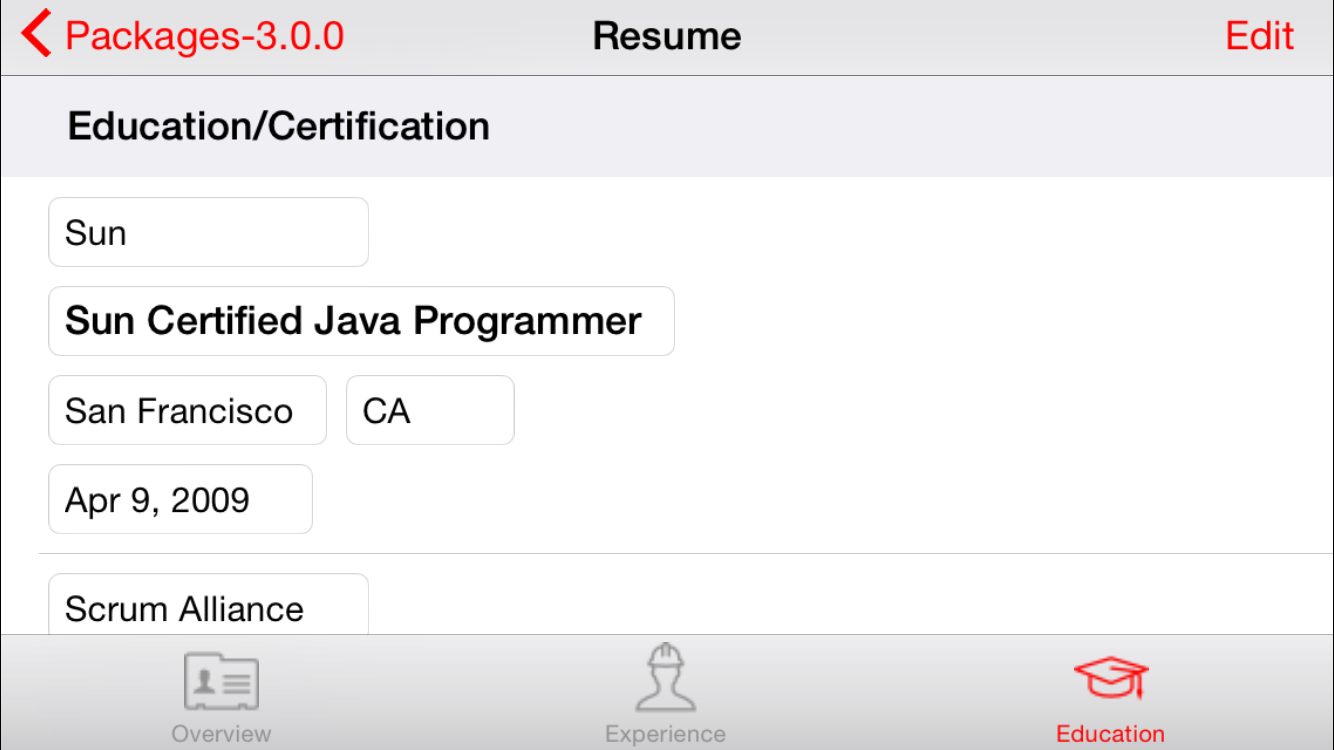Select the Experience hard-hat worker icon
The width and height of the screenshot is (1334, 750).
coord(666,678)
